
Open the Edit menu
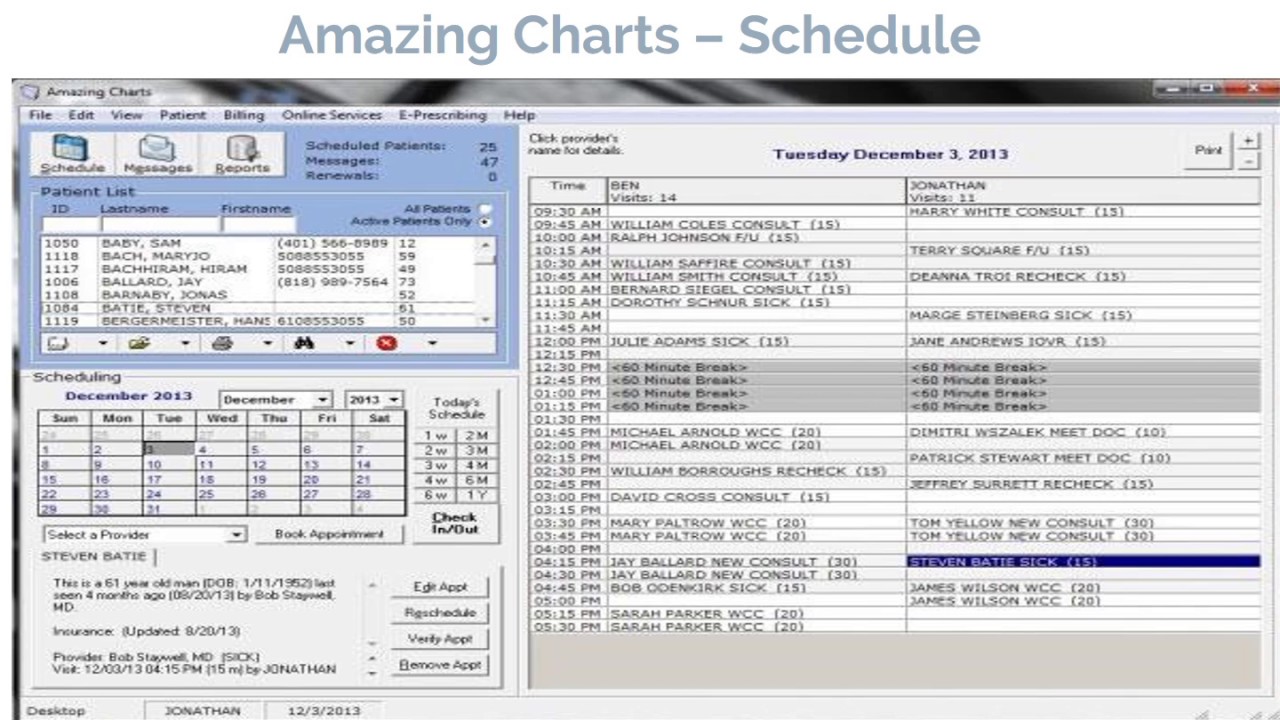tap(81, 115)
